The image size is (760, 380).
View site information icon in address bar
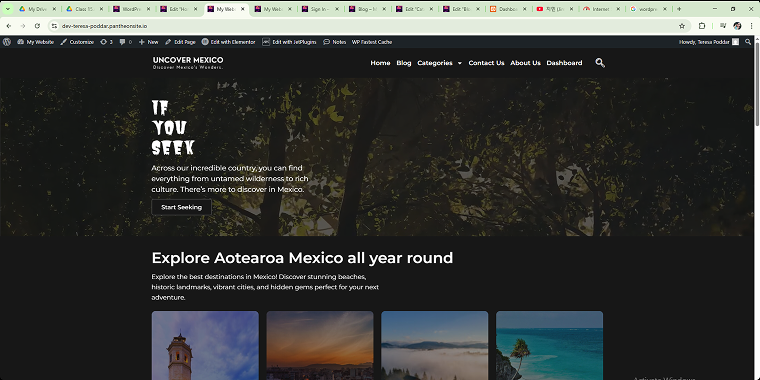[54, 26]
